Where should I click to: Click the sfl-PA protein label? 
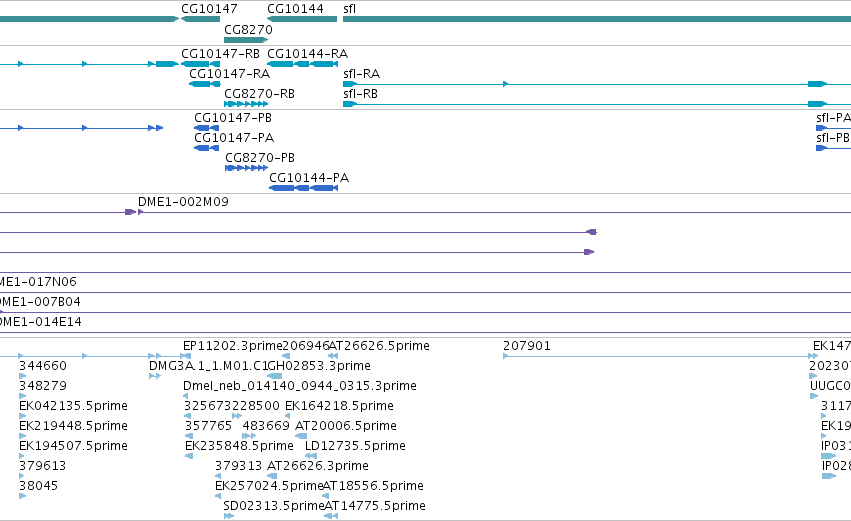[x=833, y=118]
